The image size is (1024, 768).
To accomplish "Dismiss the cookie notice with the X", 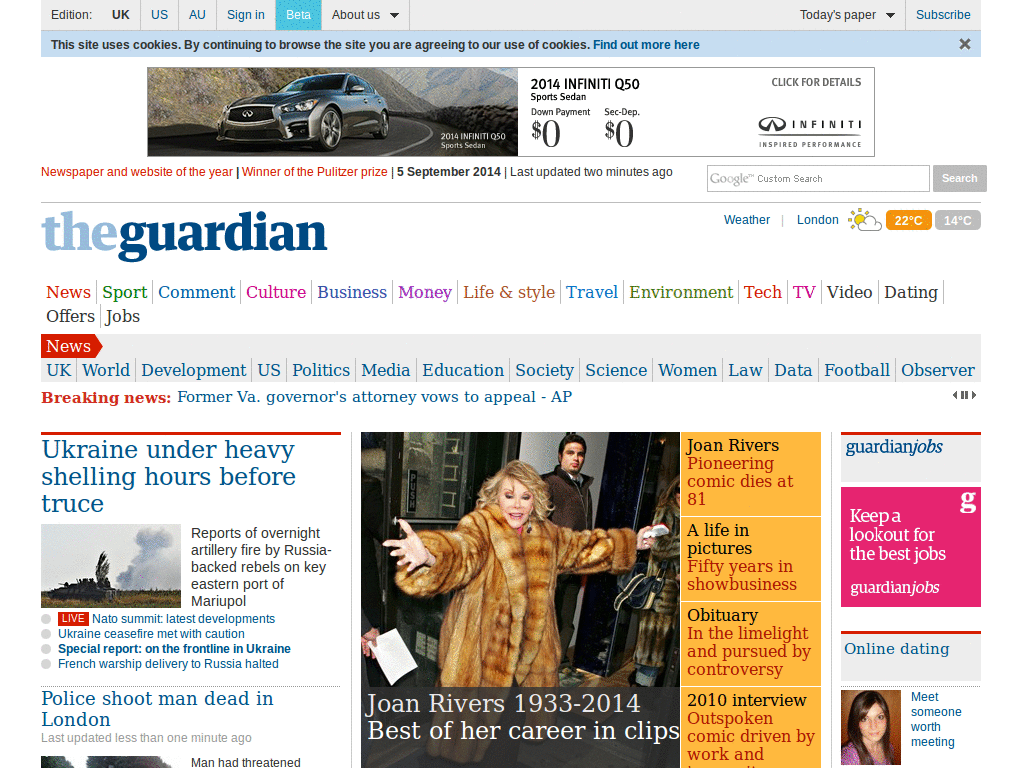I will (x=965, y=44).
